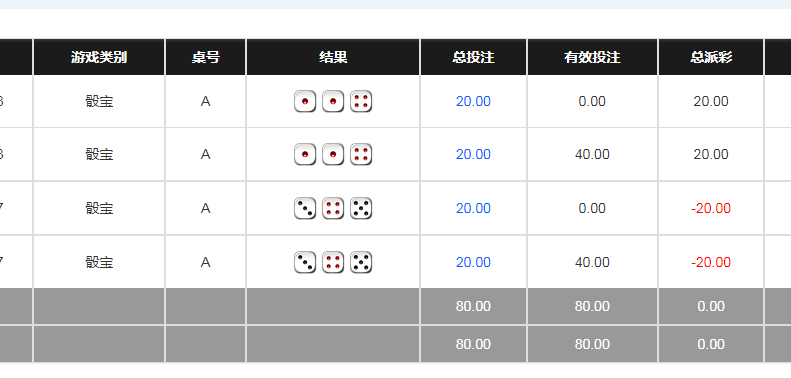
Task: Click the red -20.00 payout in the third row
Action: click(711, 208)
